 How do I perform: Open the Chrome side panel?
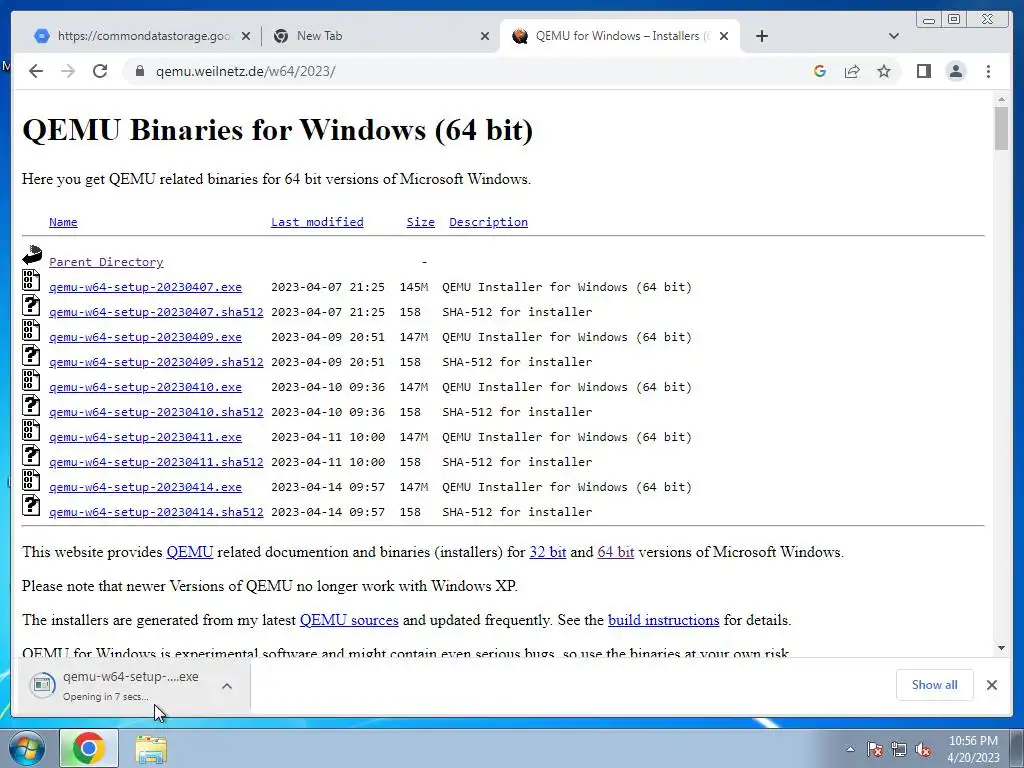[923, 71]
